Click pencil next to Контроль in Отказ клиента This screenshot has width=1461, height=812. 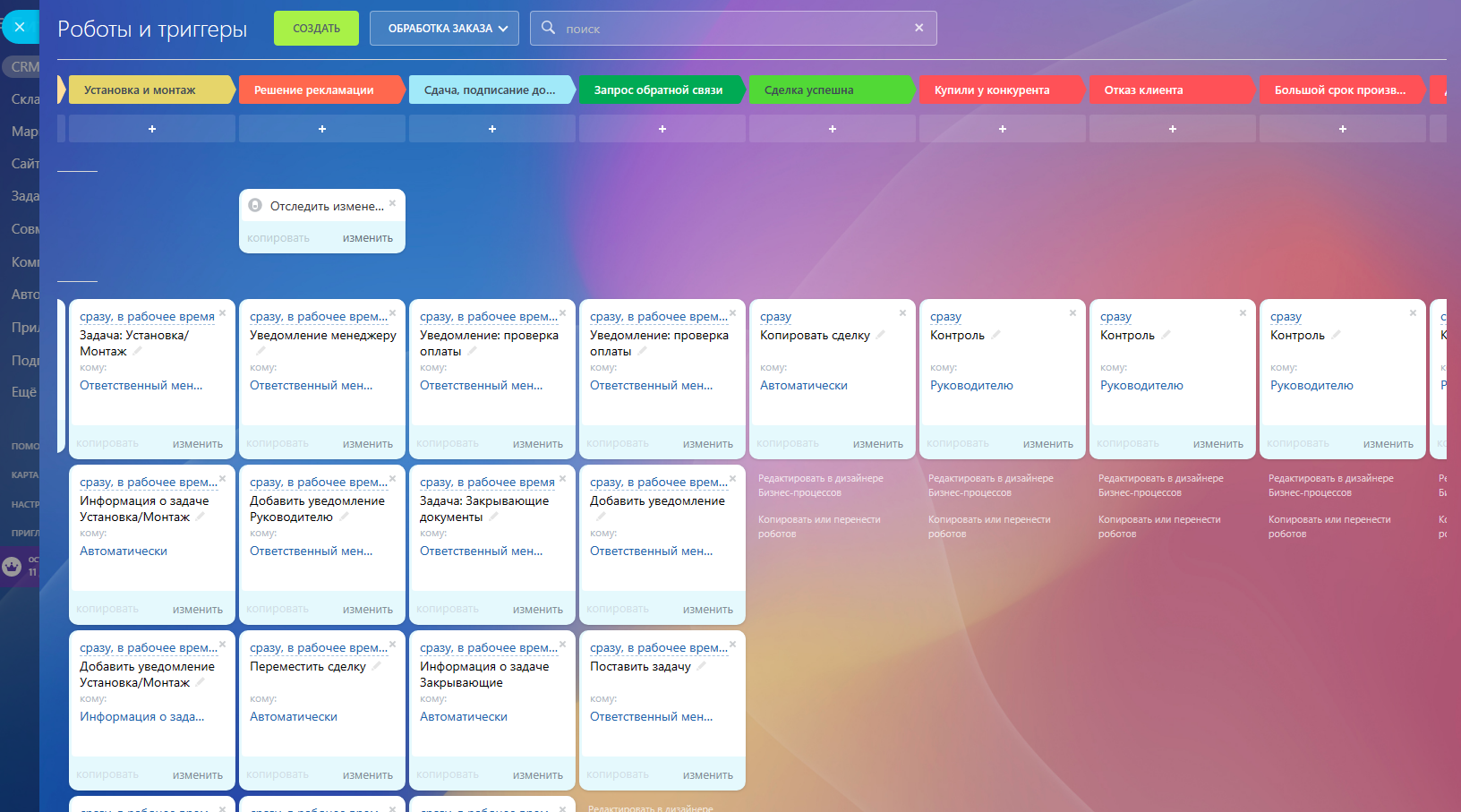pos(1166,335)
